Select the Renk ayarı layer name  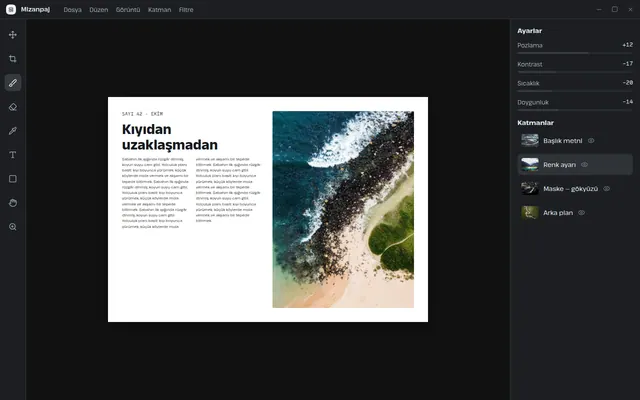click(559, 165)
